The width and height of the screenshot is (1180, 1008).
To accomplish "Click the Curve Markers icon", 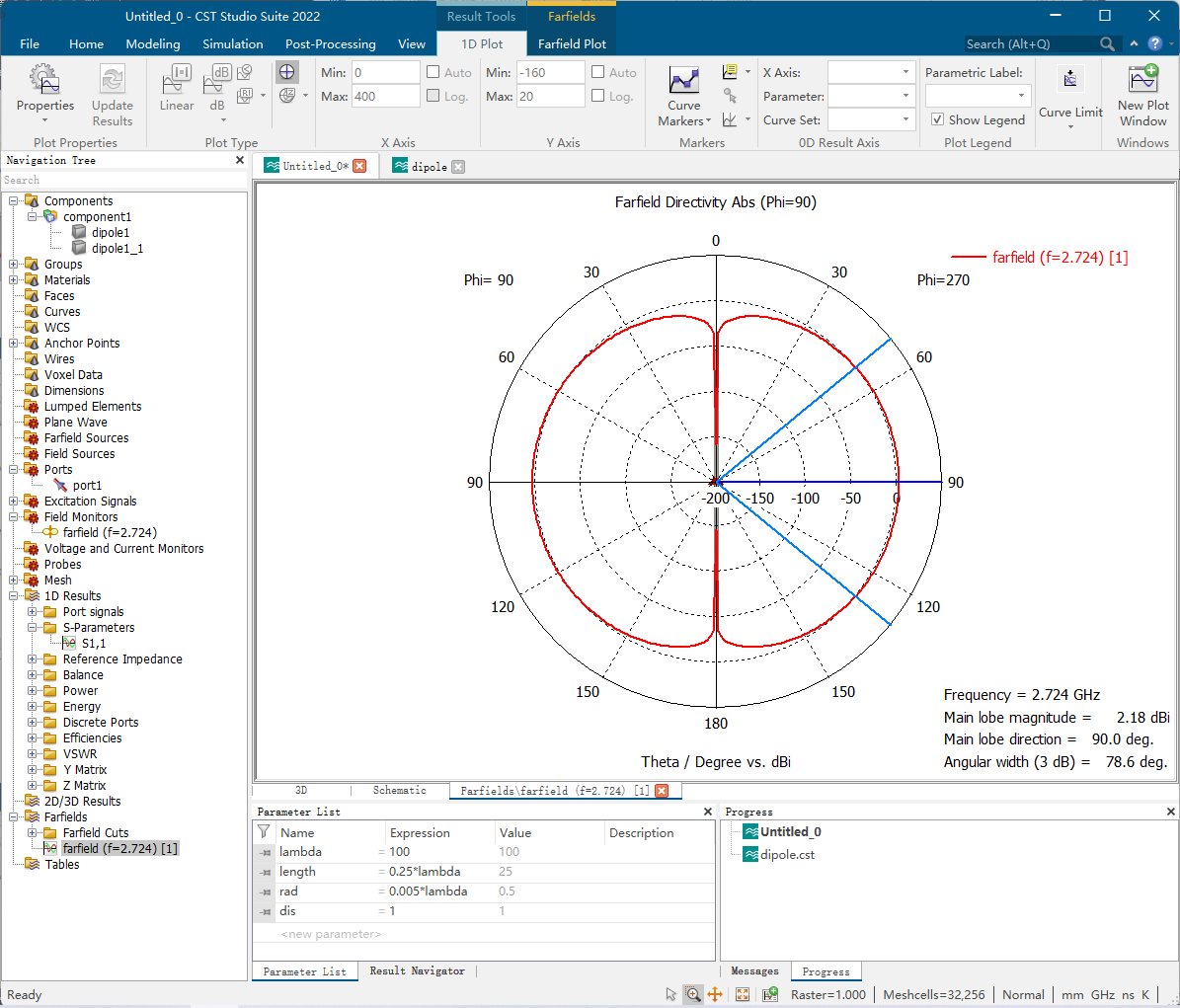I will pyautogui.click(x=684, y=80).
